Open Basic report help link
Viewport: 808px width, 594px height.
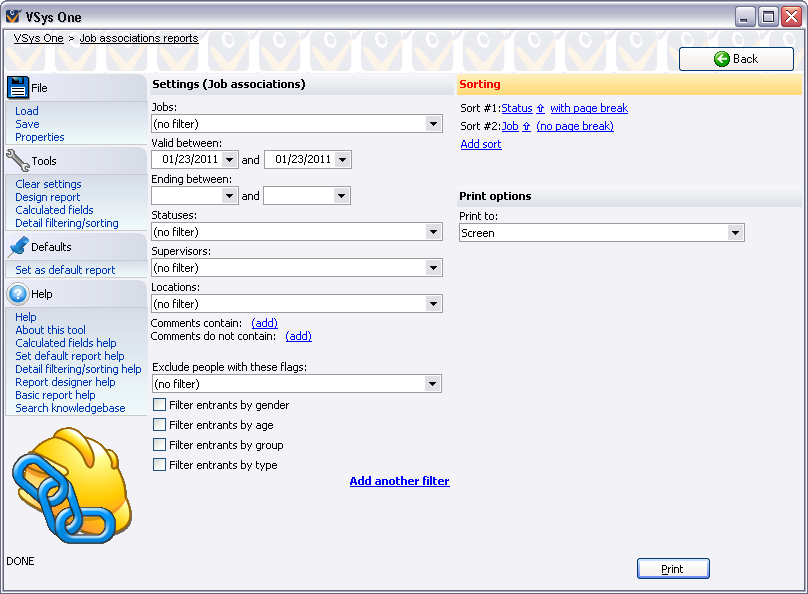[x=55, y=395]
